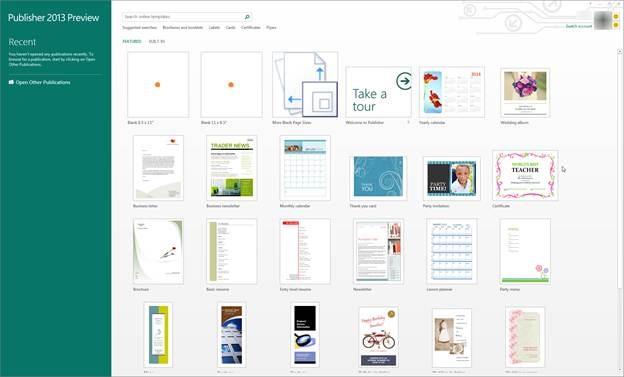This screenshot has width=624, height=377.
Task: Click the lower yellow frown feedback icon
Action: [x=616, y=25]
